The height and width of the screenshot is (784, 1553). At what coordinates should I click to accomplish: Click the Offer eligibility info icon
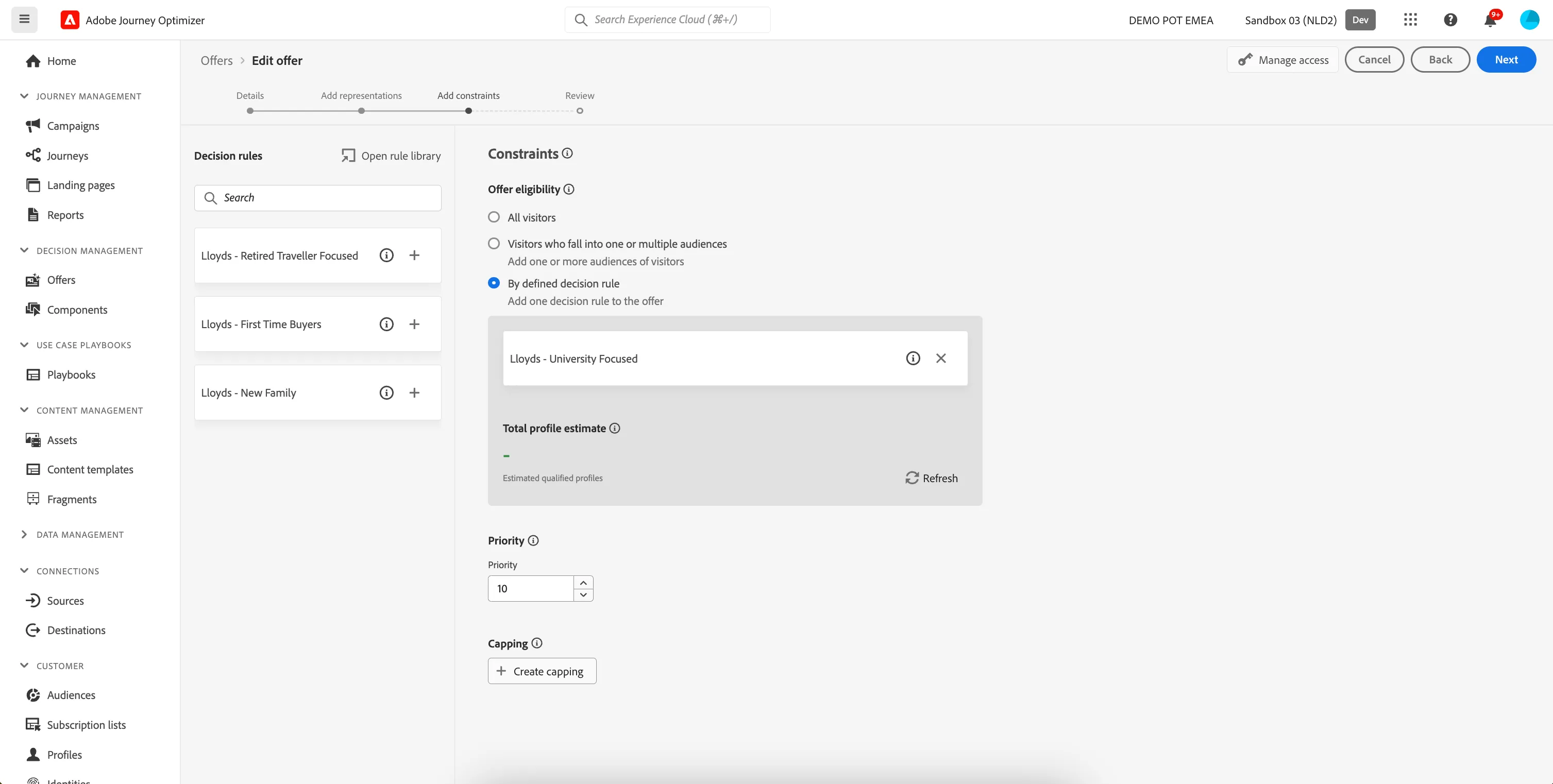pos(568,189)
